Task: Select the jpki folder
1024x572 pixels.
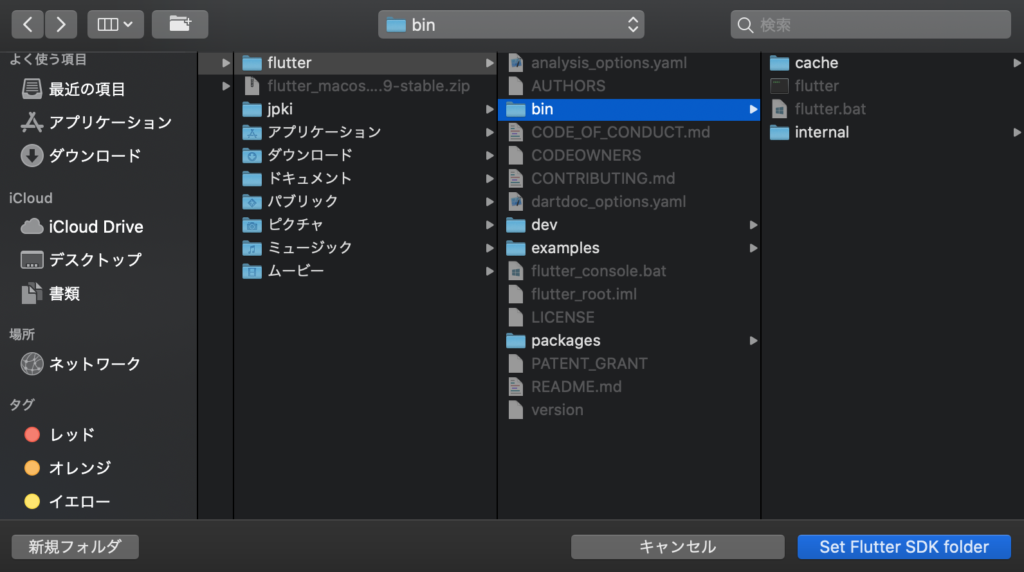Action: [x=366, y=109]
